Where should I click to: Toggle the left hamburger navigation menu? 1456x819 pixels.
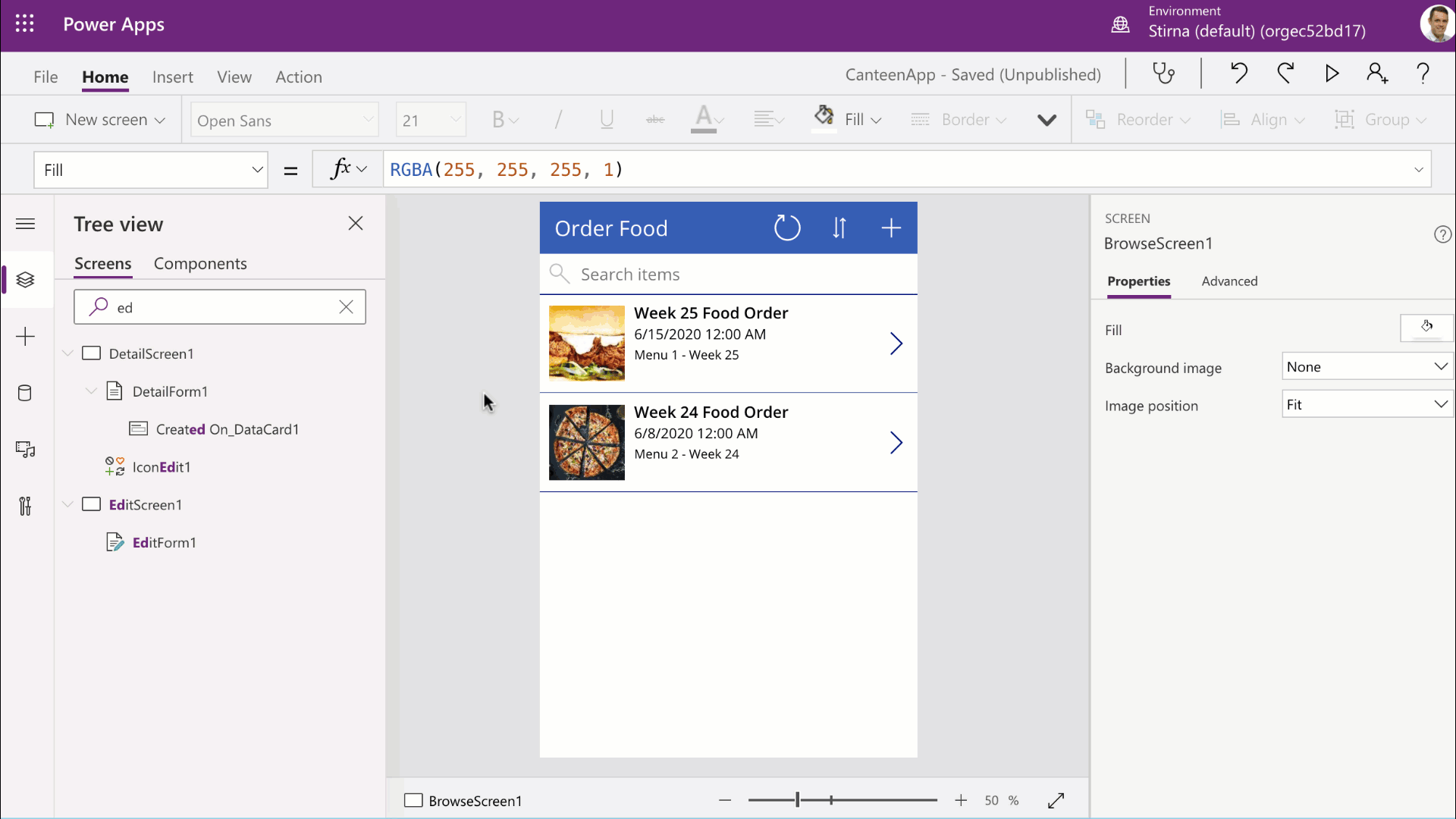click(x=25, y=224)
